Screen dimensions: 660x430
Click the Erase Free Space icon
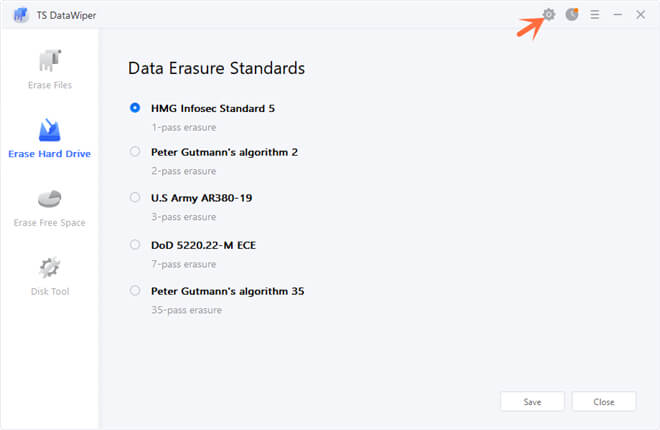49,199
